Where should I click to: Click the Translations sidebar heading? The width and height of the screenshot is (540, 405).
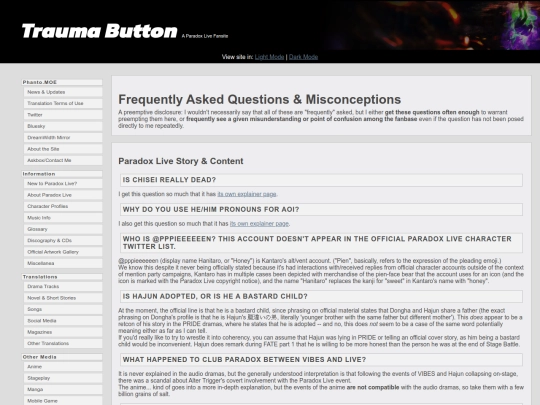(62, 277)
